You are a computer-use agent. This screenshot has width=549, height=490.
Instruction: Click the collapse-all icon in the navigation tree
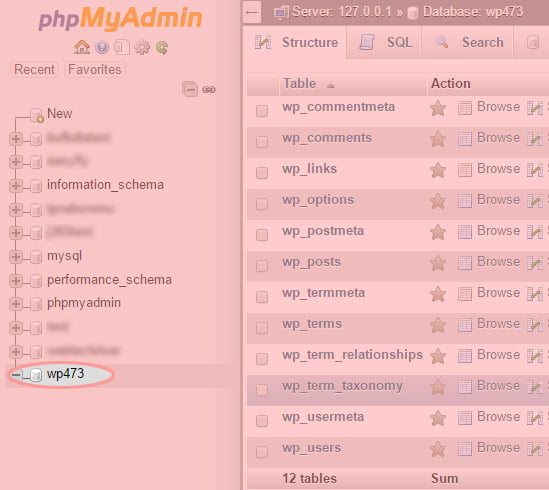pos(190,89)
